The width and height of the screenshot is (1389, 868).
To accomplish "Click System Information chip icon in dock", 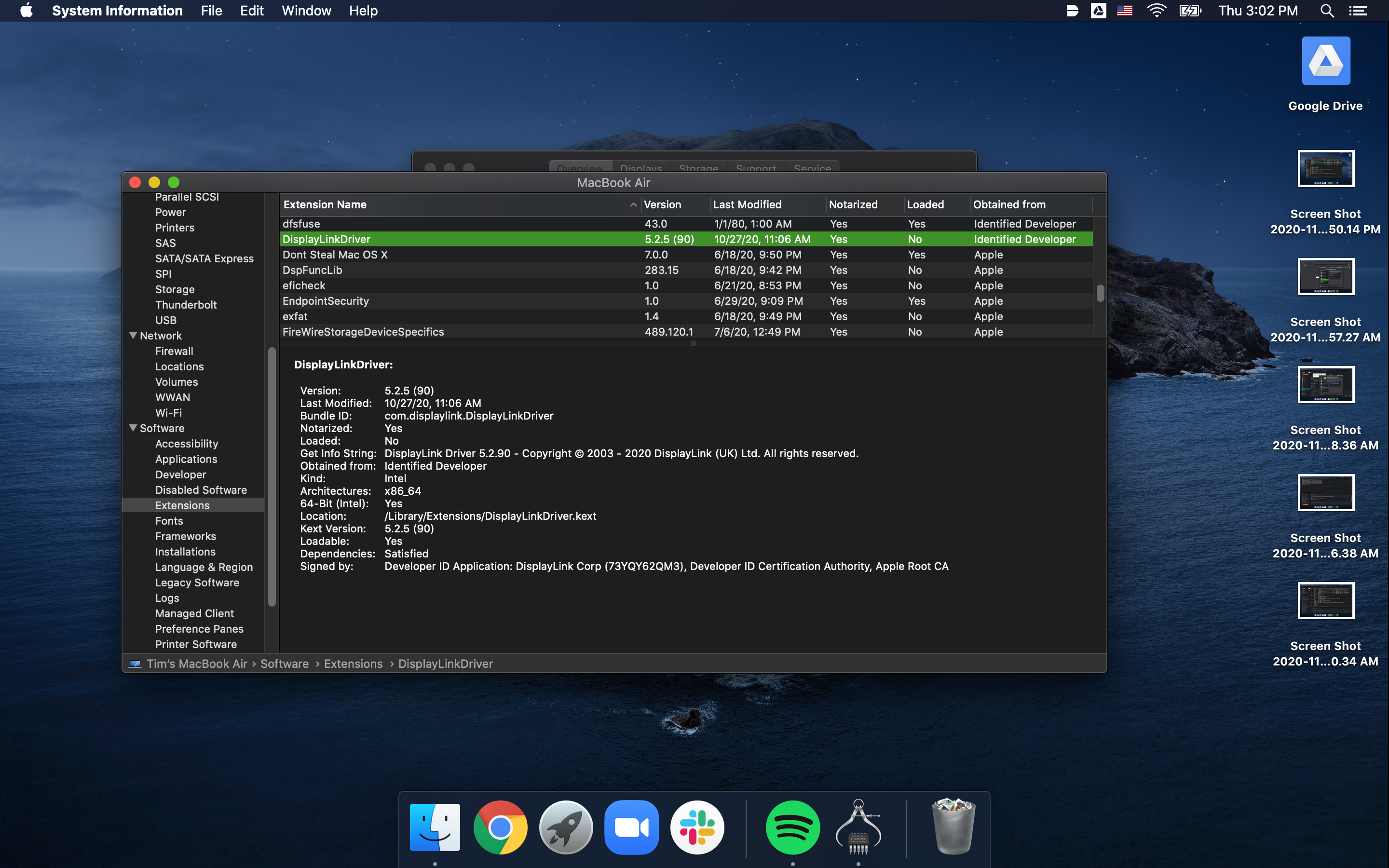I will point(858,827).
